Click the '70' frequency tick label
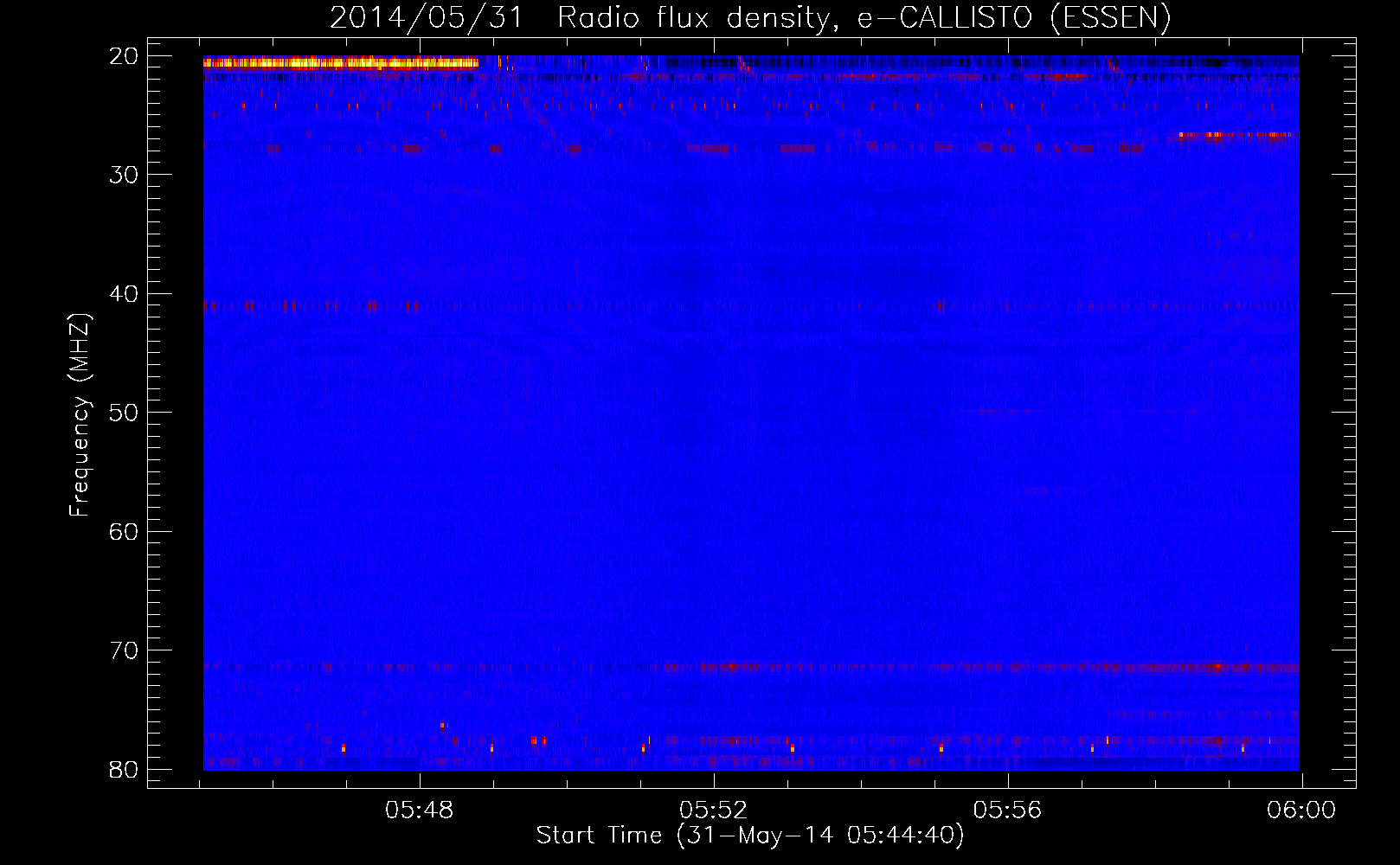The width and height of the screenshot is (1400, 865). coord(124,650)
